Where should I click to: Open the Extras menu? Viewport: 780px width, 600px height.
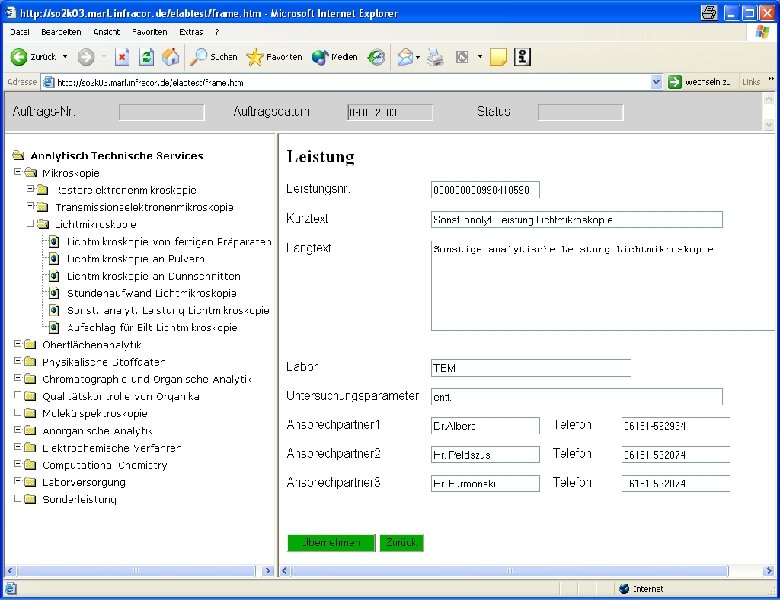(x=191, y=32)
